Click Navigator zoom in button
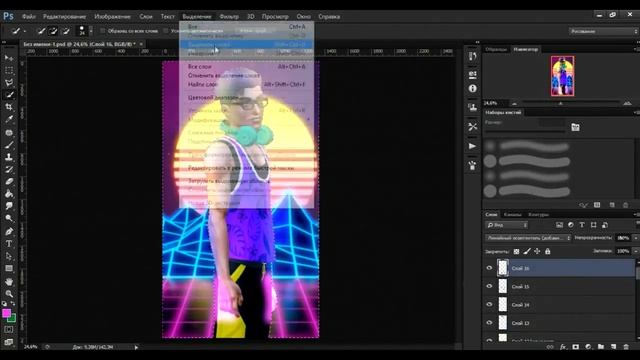This screenshot has width=640, height=360. coord(628,104)
